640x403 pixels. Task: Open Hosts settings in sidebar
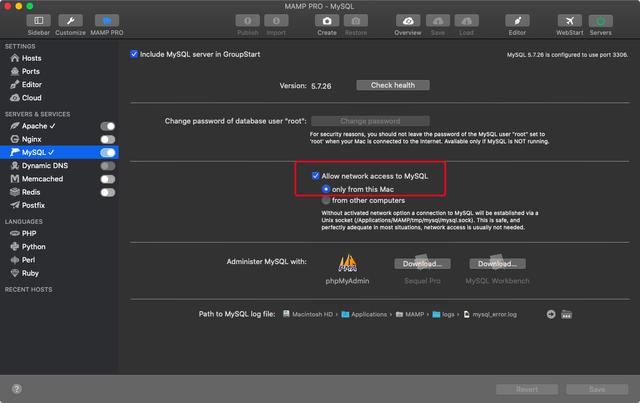pyautogui.click(x=26, y=58)
